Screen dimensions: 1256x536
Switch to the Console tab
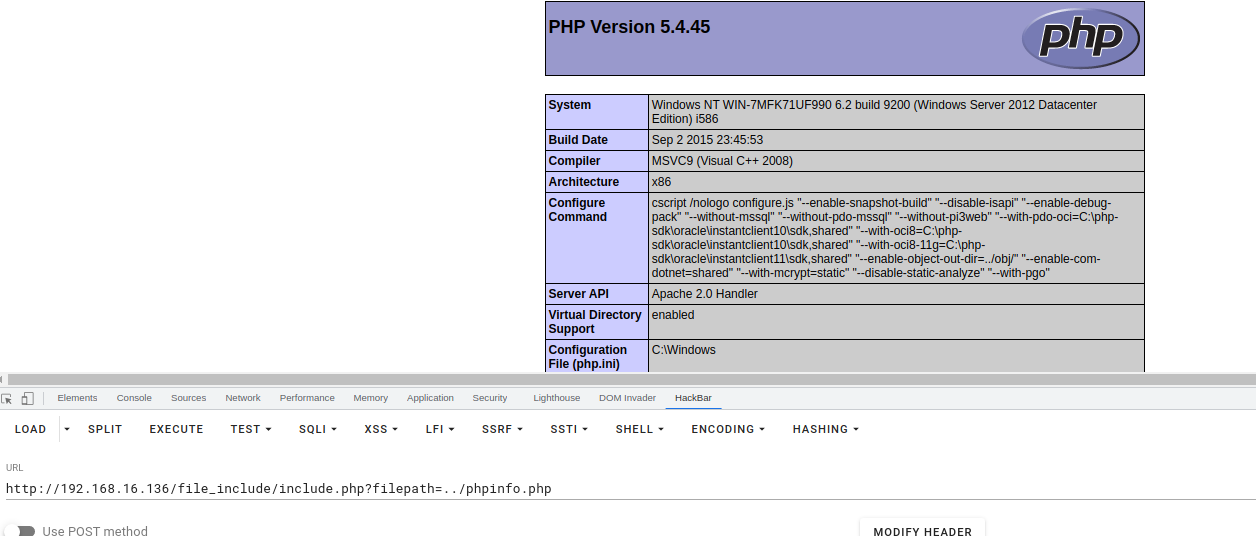[134, 398]
